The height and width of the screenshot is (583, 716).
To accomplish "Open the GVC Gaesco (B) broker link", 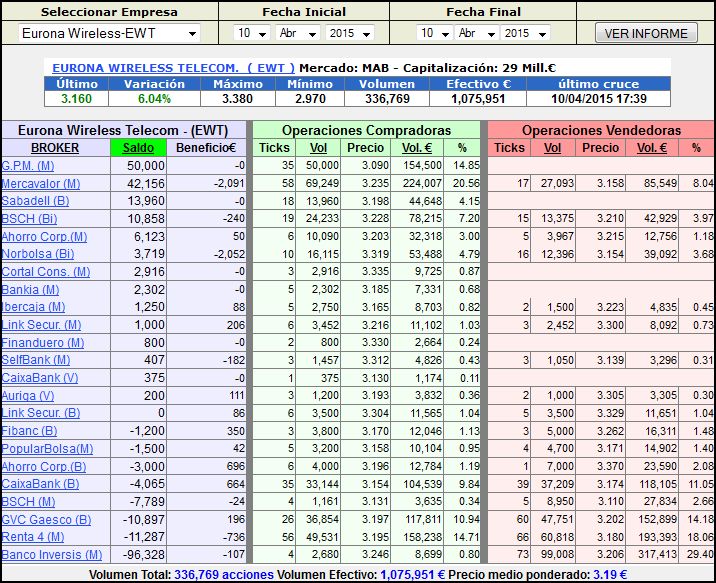I will coord(46,518).
